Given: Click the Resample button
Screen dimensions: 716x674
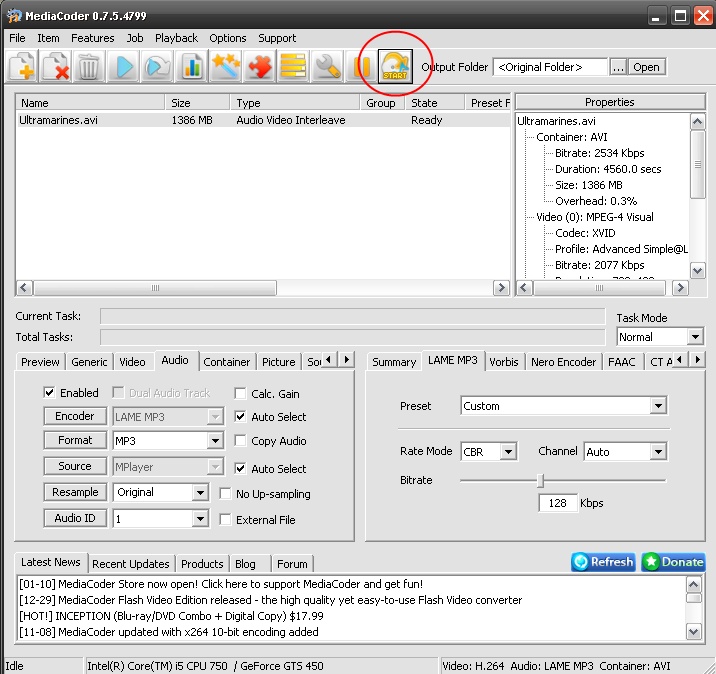Looking at the screenshot, I should (x=75, y=492).
